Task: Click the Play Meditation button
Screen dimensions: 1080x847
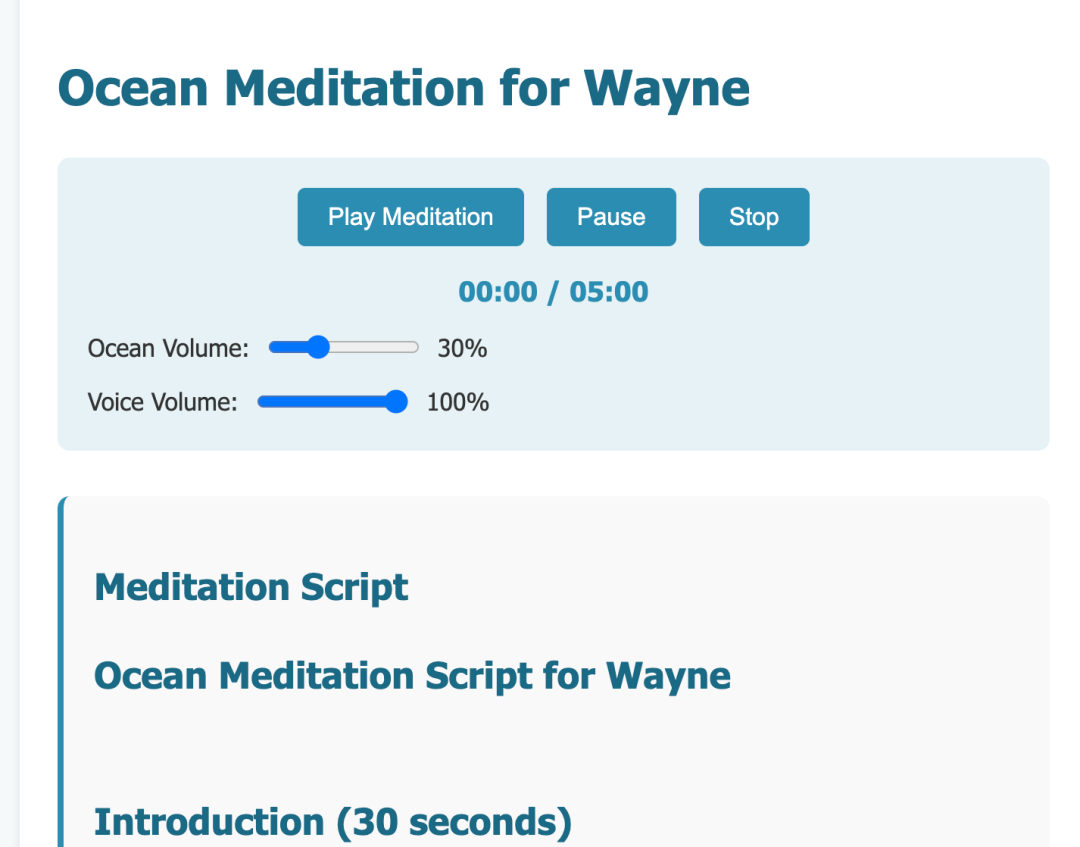Action: pos(410,217)
